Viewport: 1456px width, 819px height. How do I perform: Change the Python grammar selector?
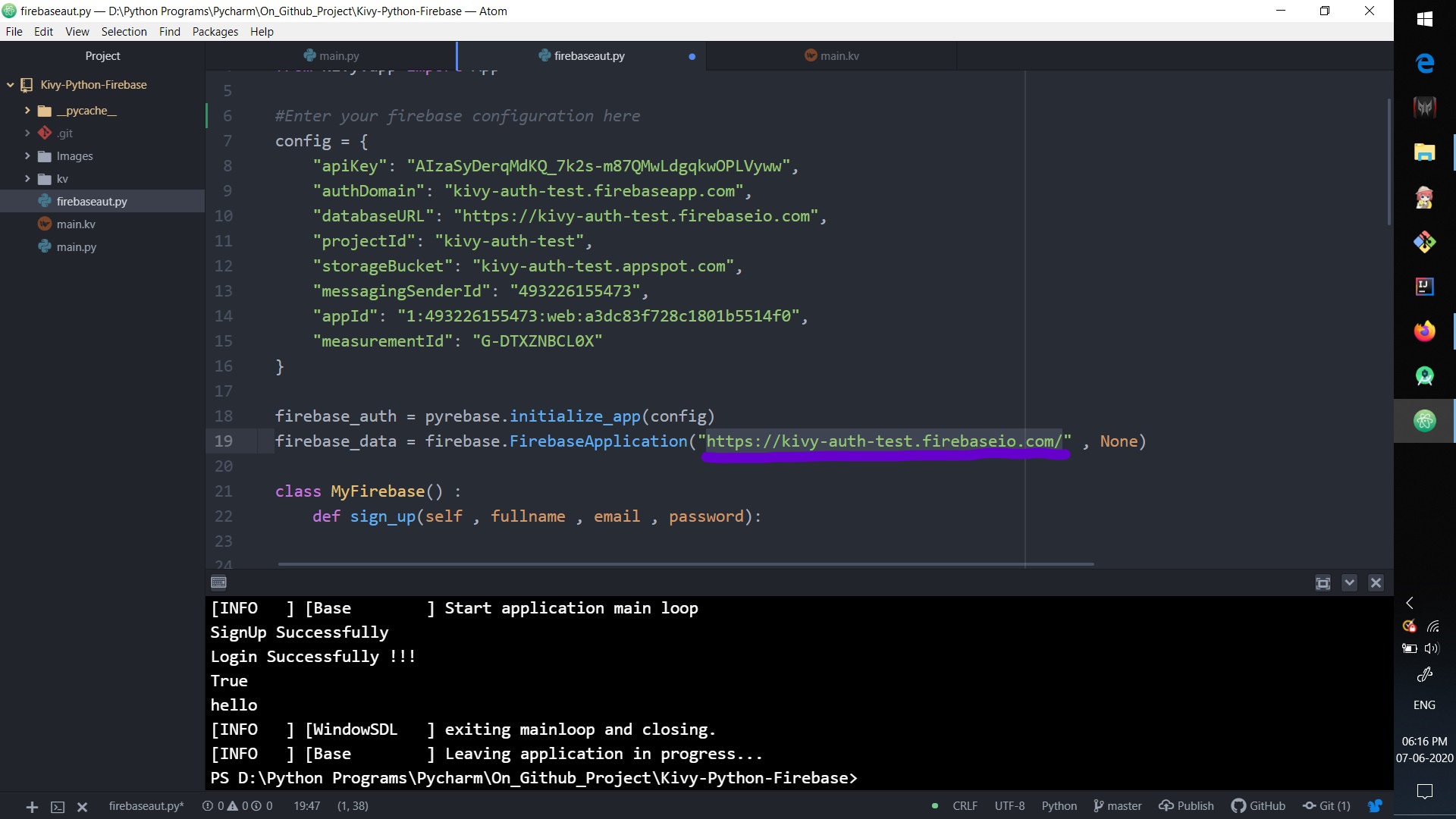point(1059,805)
